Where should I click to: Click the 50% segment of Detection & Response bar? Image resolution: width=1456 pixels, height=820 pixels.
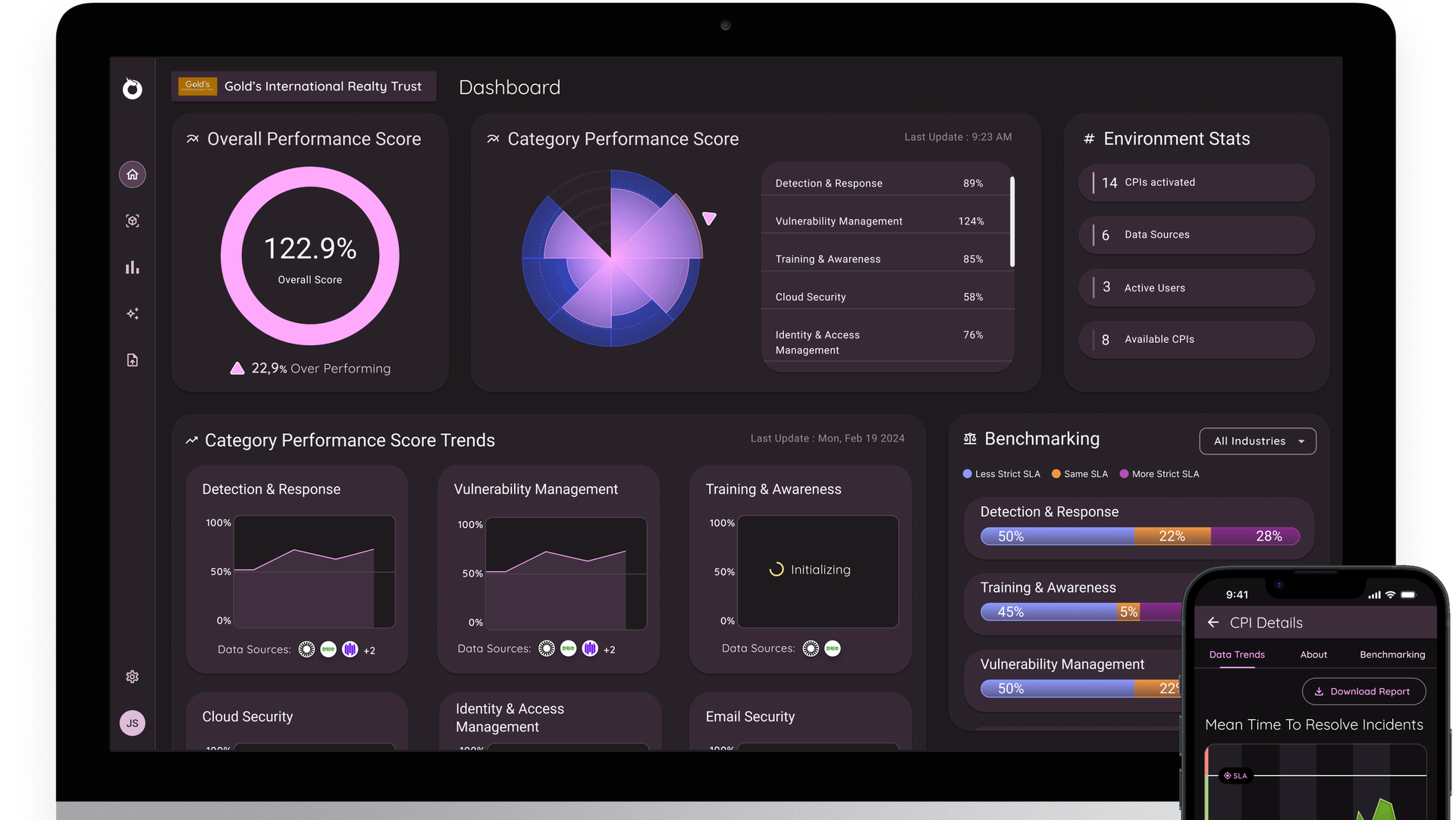point(1057,536)
